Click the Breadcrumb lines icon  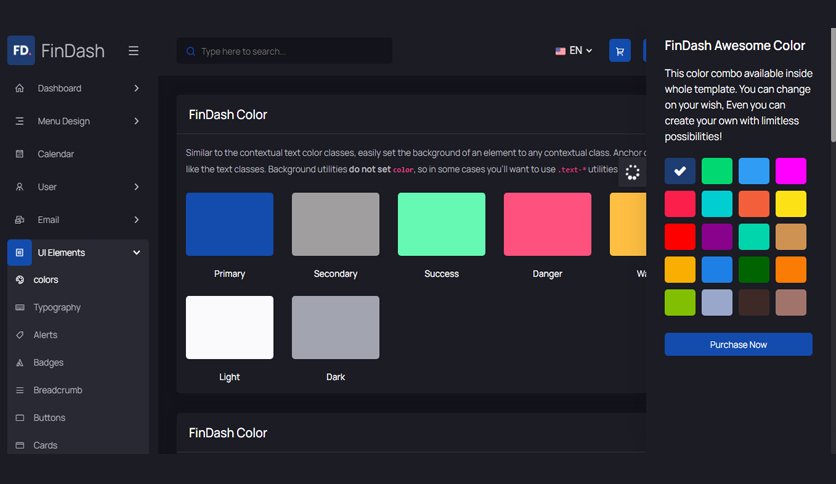[x=20, y=390]
